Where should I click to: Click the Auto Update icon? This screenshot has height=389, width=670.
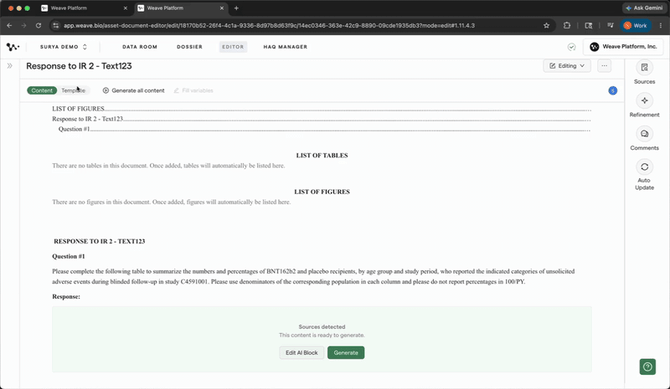point(644,167)
